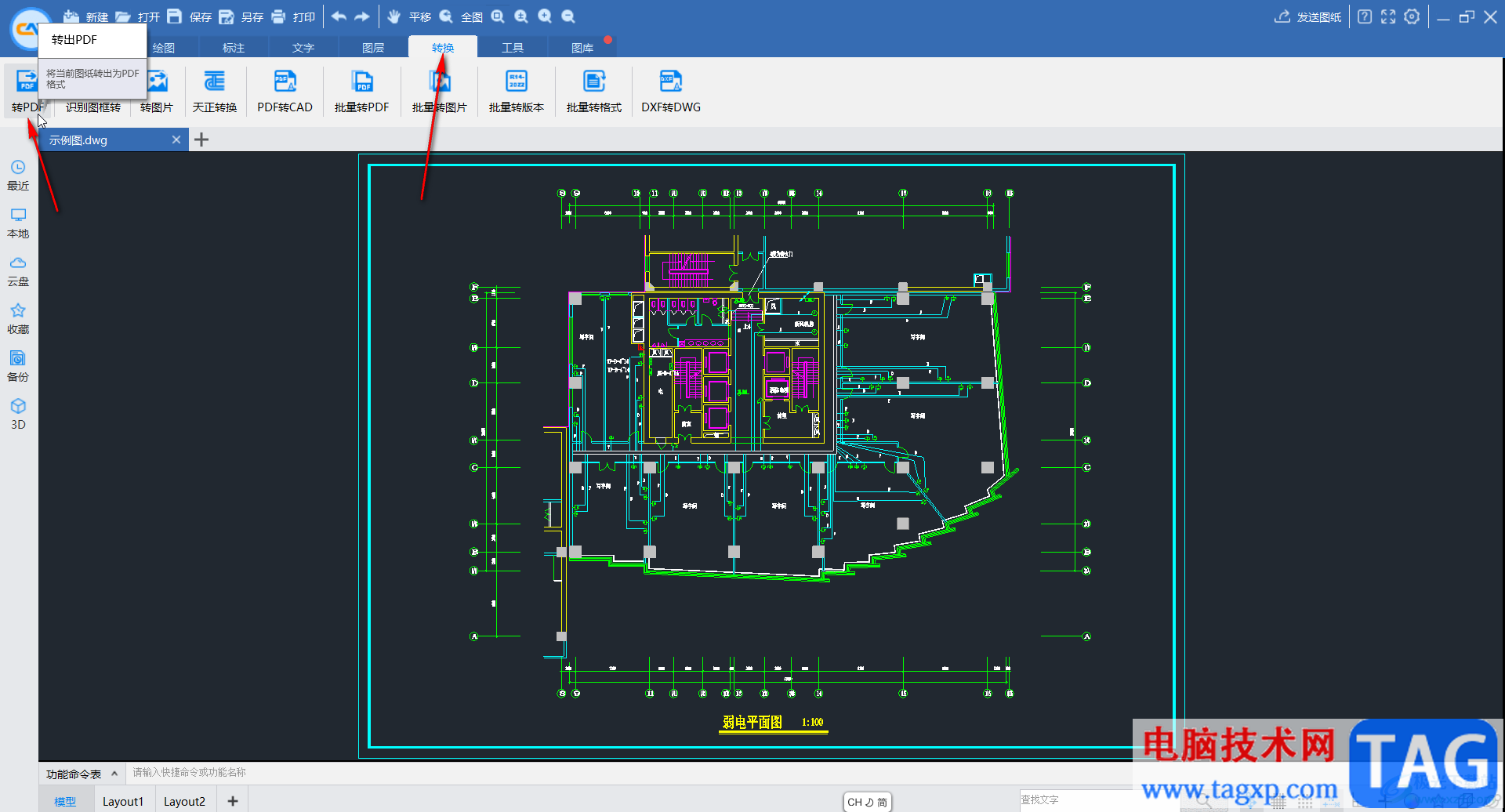Image resolution: width=1505 pixels, height=812 pixels.
Task: Switch to the layers (图层) ribbon tab
Action: 373,48
